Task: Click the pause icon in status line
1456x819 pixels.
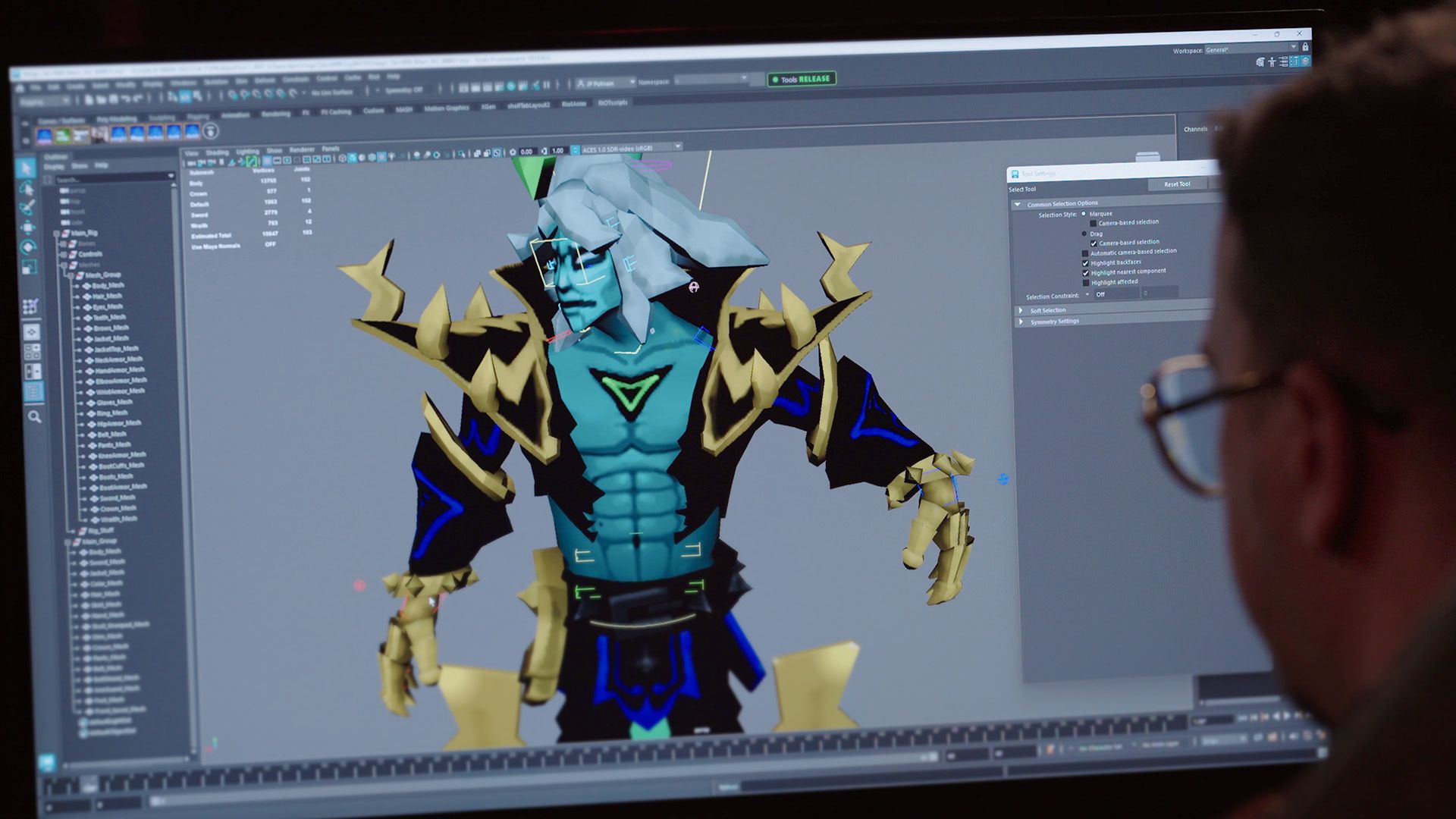Action: click(547, 85)
